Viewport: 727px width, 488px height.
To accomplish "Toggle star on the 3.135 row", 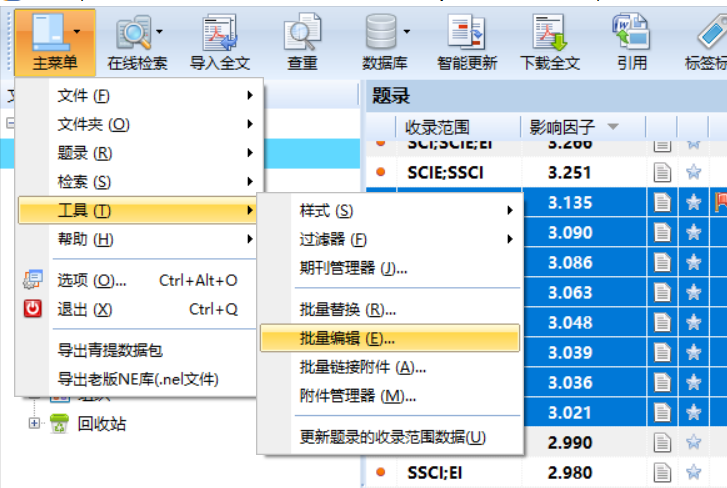I will tap(694, 202).
